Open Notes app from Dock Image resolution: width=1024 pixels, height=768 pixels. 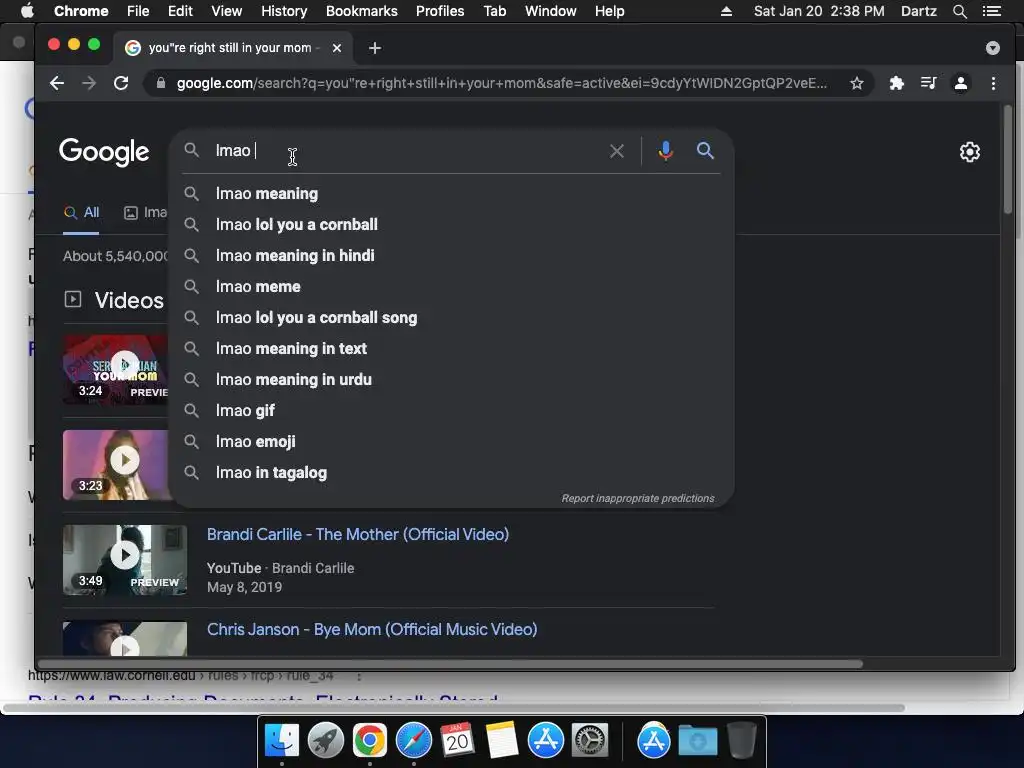coord(502,741)
